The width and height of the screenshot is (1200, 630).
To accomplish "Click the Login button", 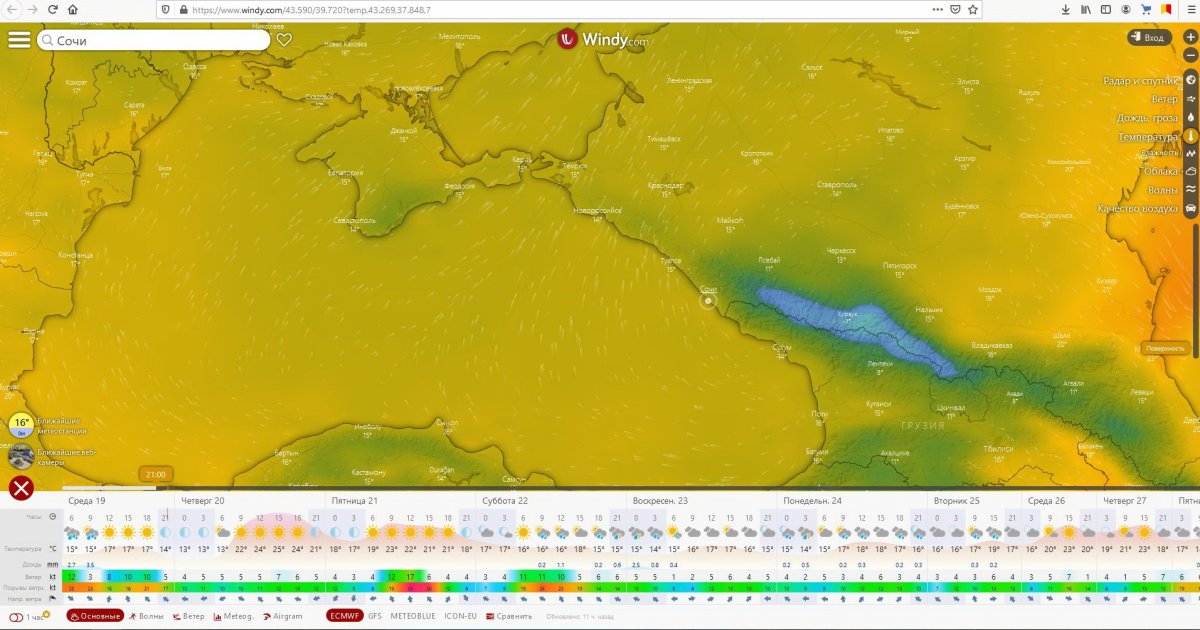I will coord(1148,38).
